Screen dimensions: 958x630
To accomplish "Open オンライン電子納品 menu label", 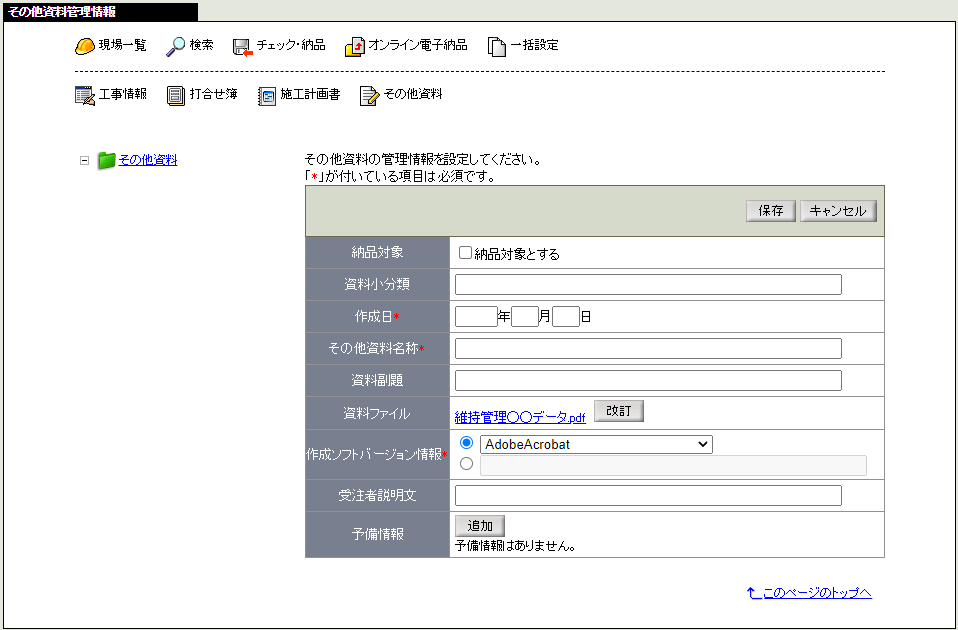I will [418, 45].
